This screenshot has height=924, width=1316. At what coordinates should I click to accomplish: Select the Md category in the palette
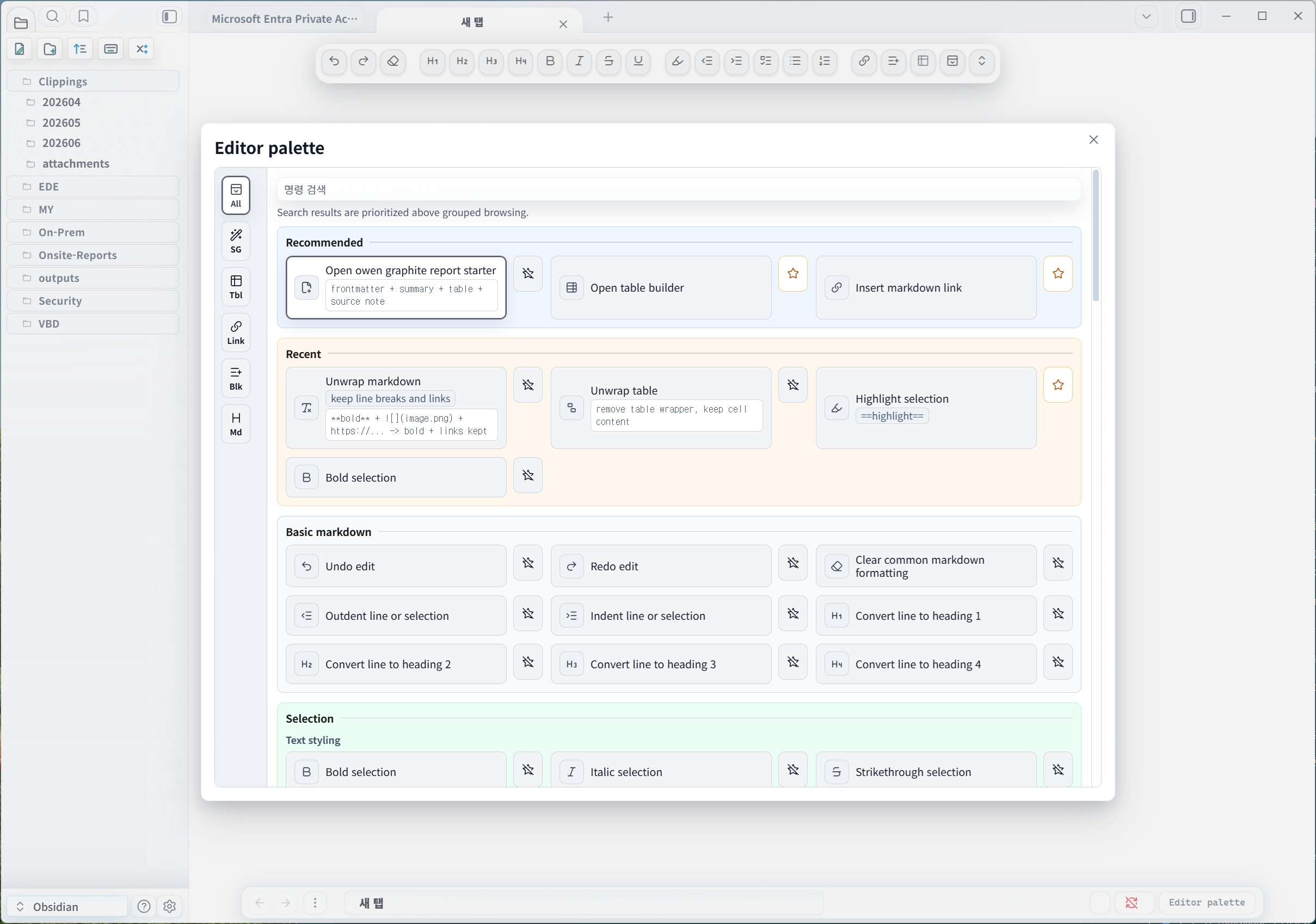click(236, 424)
